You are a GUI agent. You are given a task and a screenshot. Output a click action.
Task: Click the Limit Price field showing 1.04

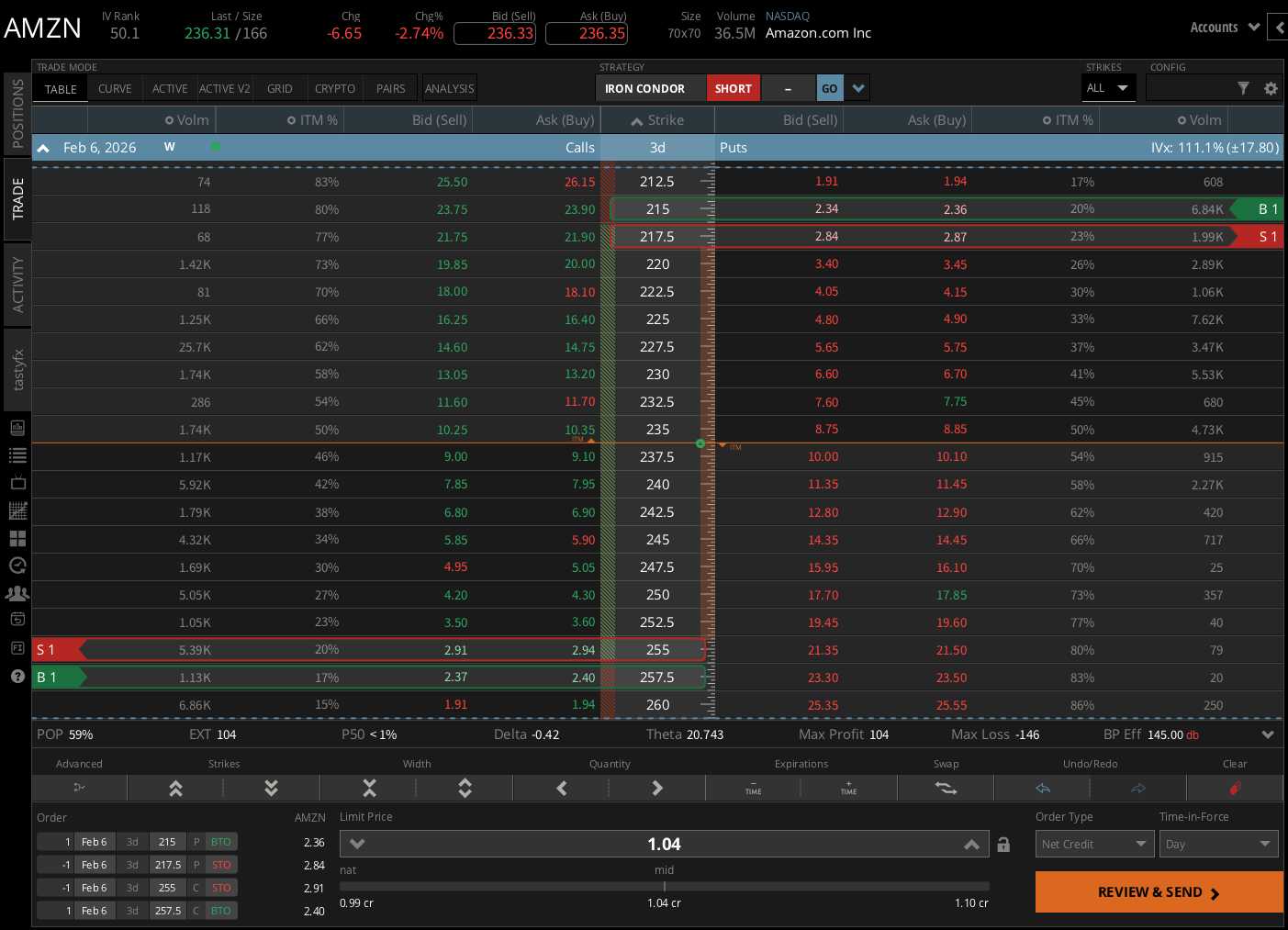pyautogui.click(x=664, y=844)
